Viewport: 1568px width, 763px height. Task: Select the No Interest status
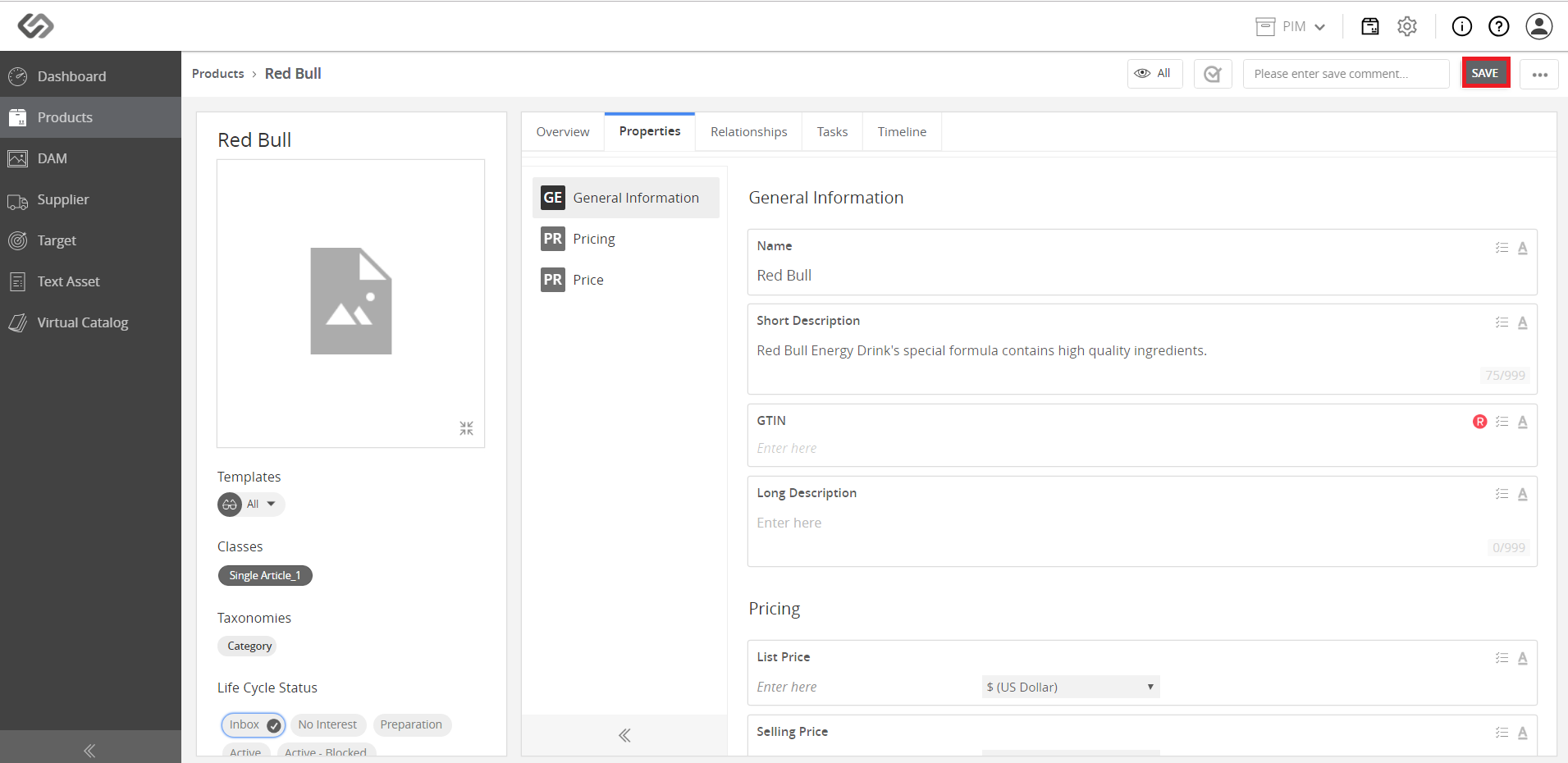[327, 724]
